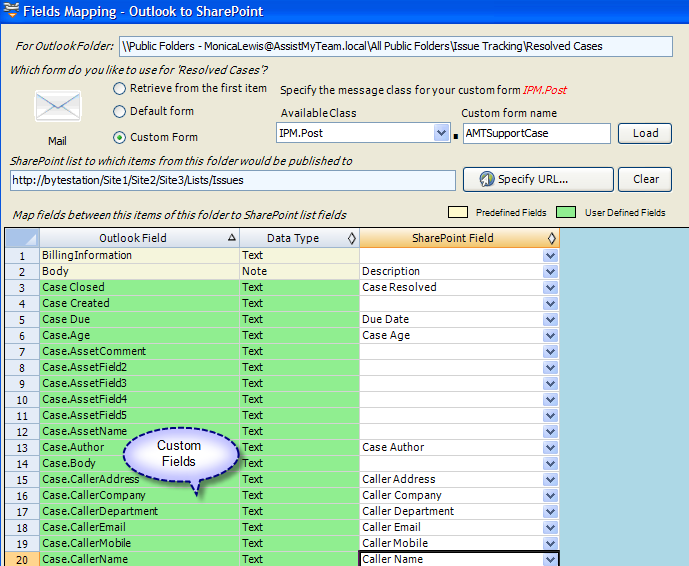Click the Custom form name text field
This screenshot has width=689, height=566.
pyautogui.click(x=536, y=133)
